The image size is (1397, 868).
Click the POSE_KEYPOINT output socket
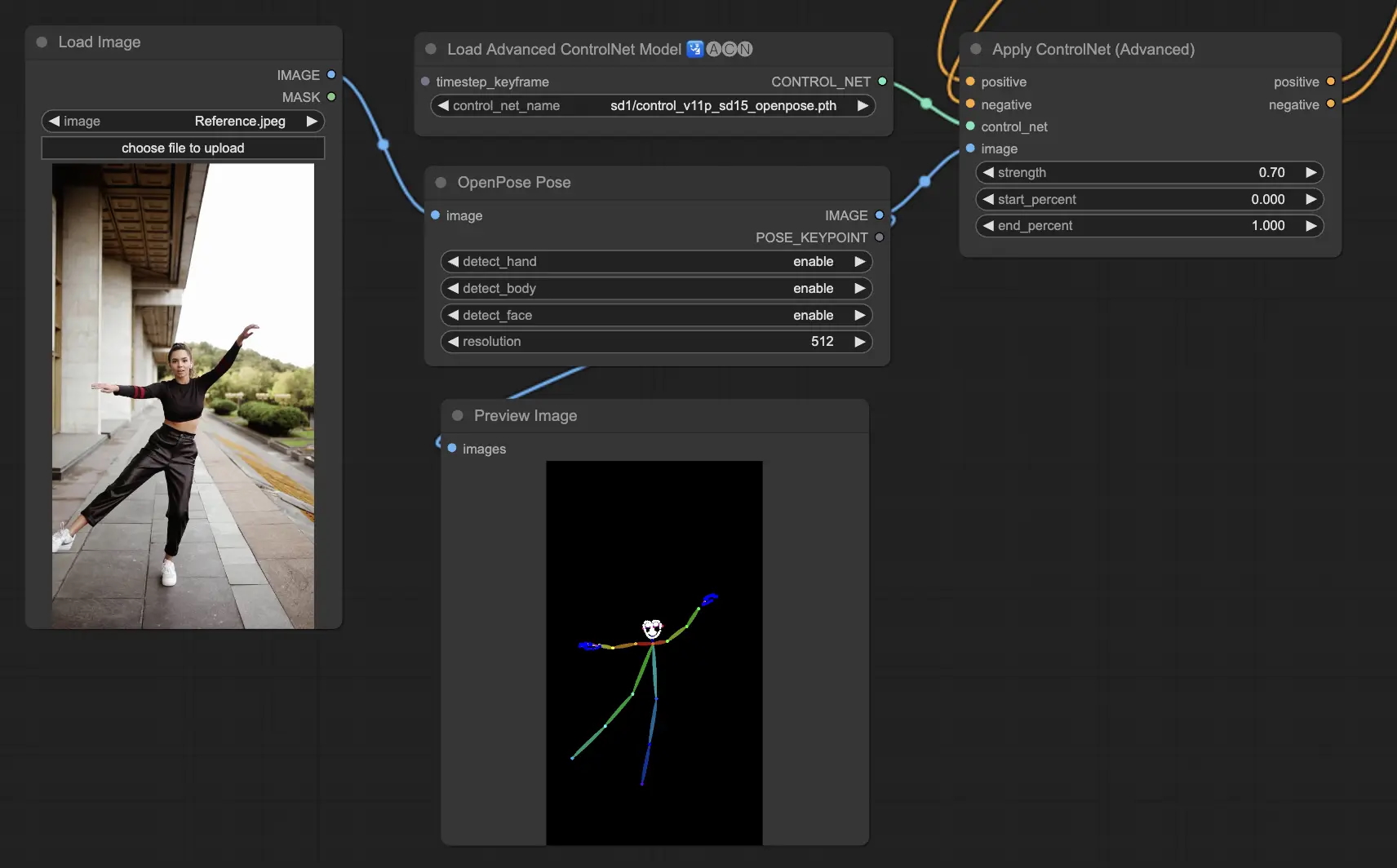click(x=879, y=237)
